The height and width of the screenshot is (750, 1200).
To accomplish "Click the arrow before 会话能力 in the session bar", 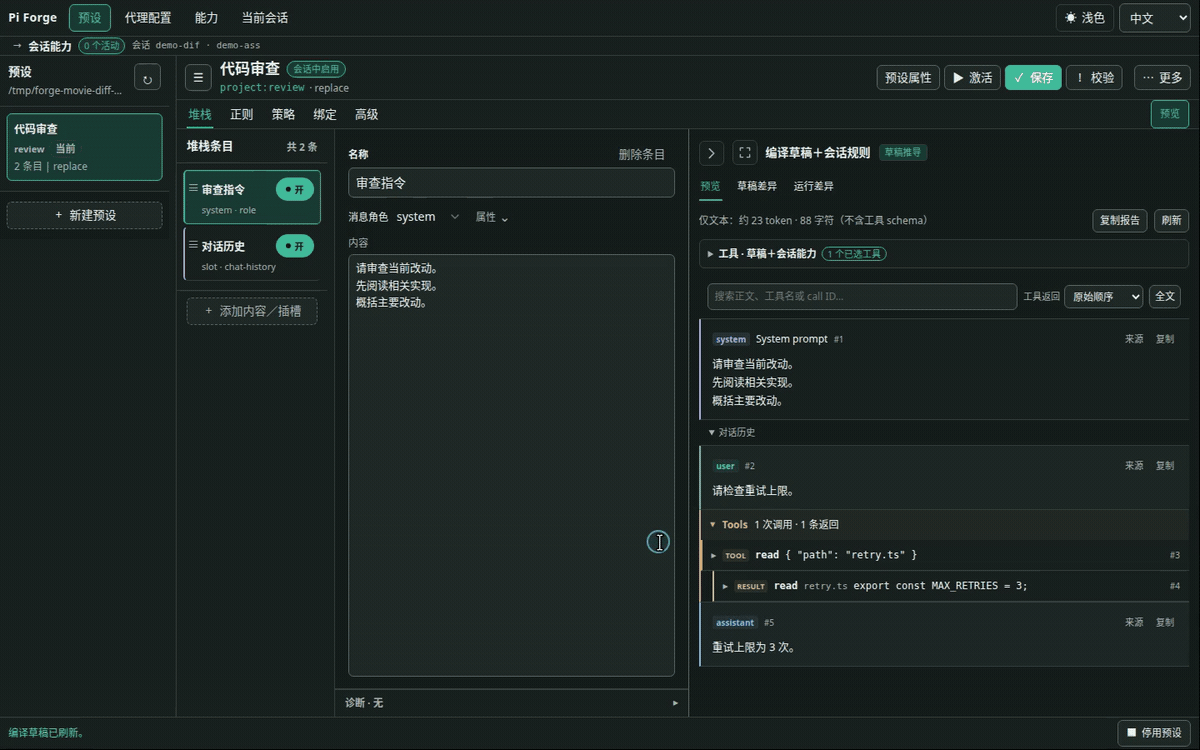I will [17, 46].
